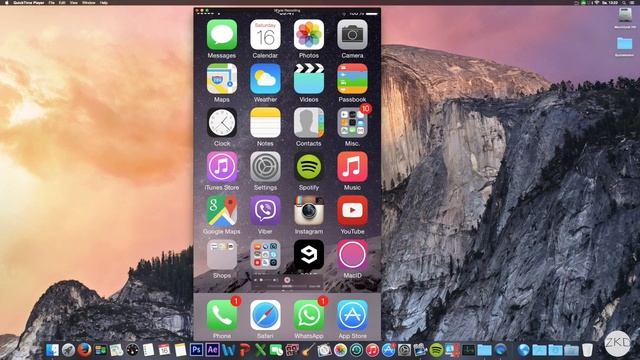The width and height of the screenshot is (640, 360).
Task: Open the Mac App Store from the dock
Action: point(388,350)
